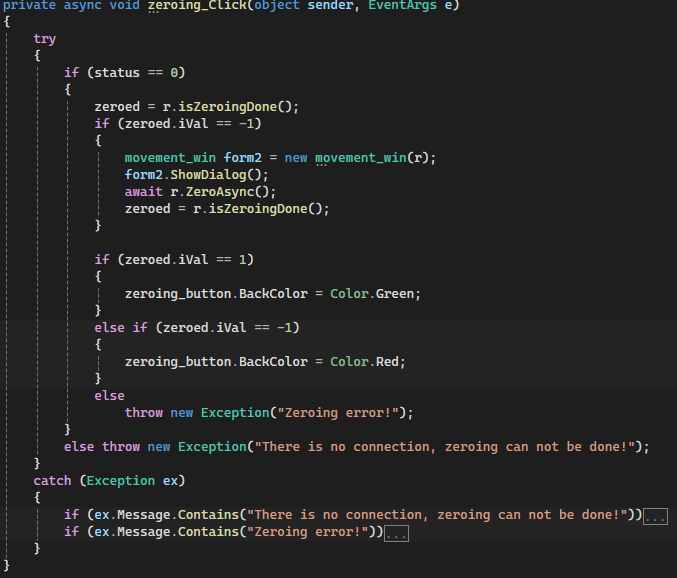Click the Color.Green value

click(x=372, y=294)
